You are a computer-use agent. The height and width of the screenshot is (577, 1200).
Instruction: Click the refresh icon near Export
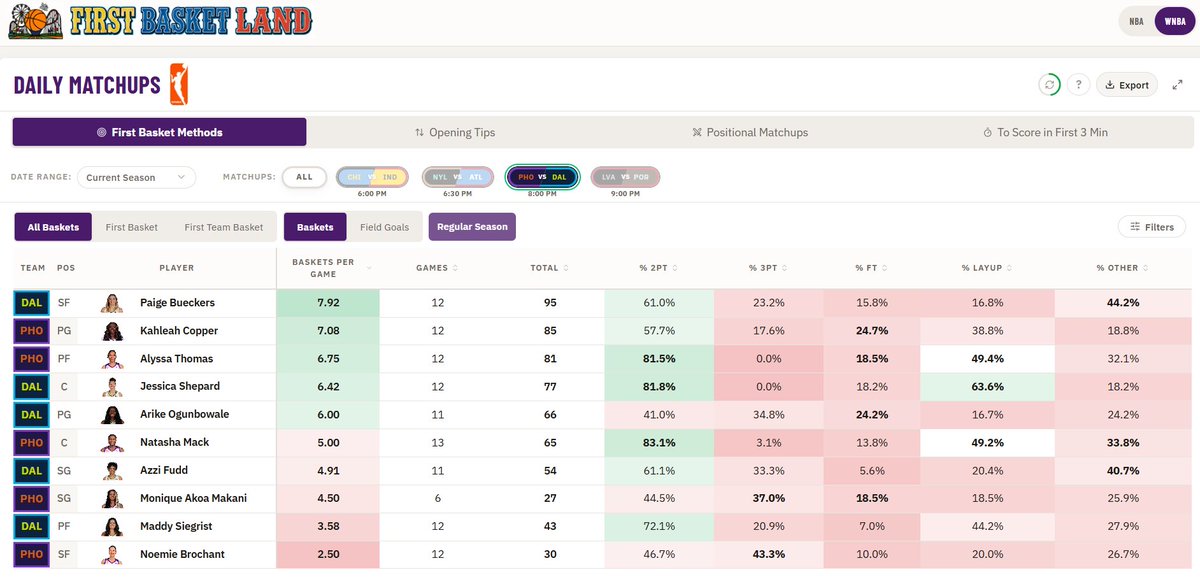coord(1049,85)
